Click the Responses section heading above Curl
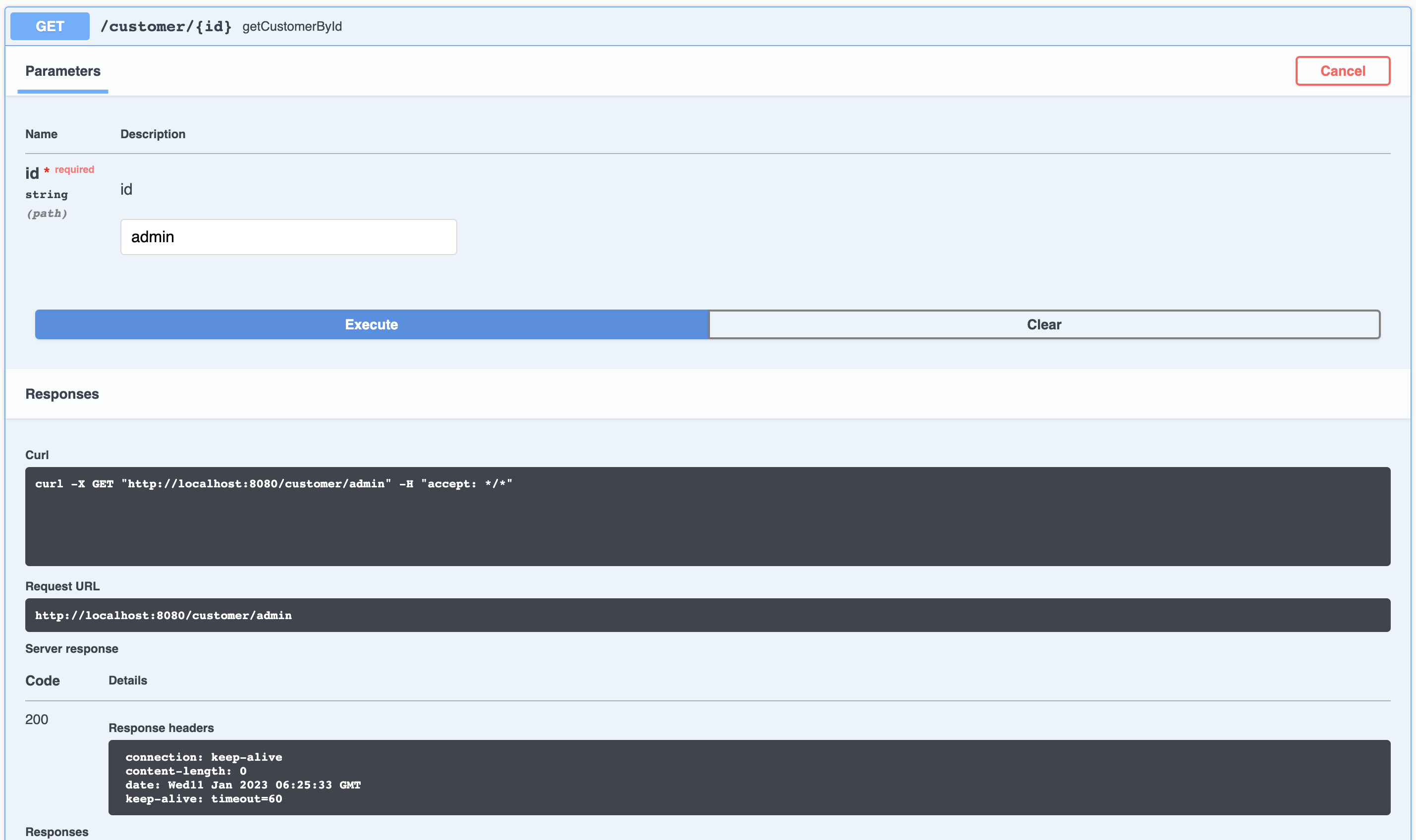Image resolution: width=1416 pixels, height=840 pixels. coord(62,394)
